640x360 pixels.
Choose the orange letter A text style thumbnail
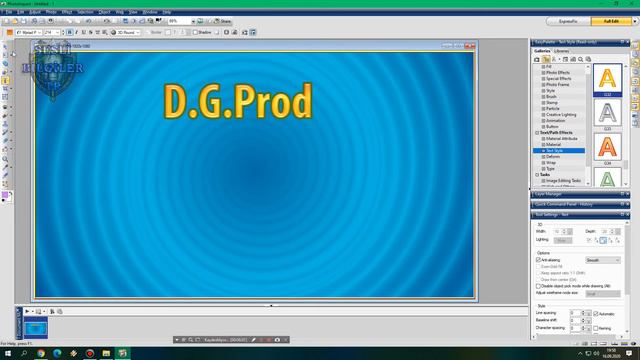[x=607, y=147]
